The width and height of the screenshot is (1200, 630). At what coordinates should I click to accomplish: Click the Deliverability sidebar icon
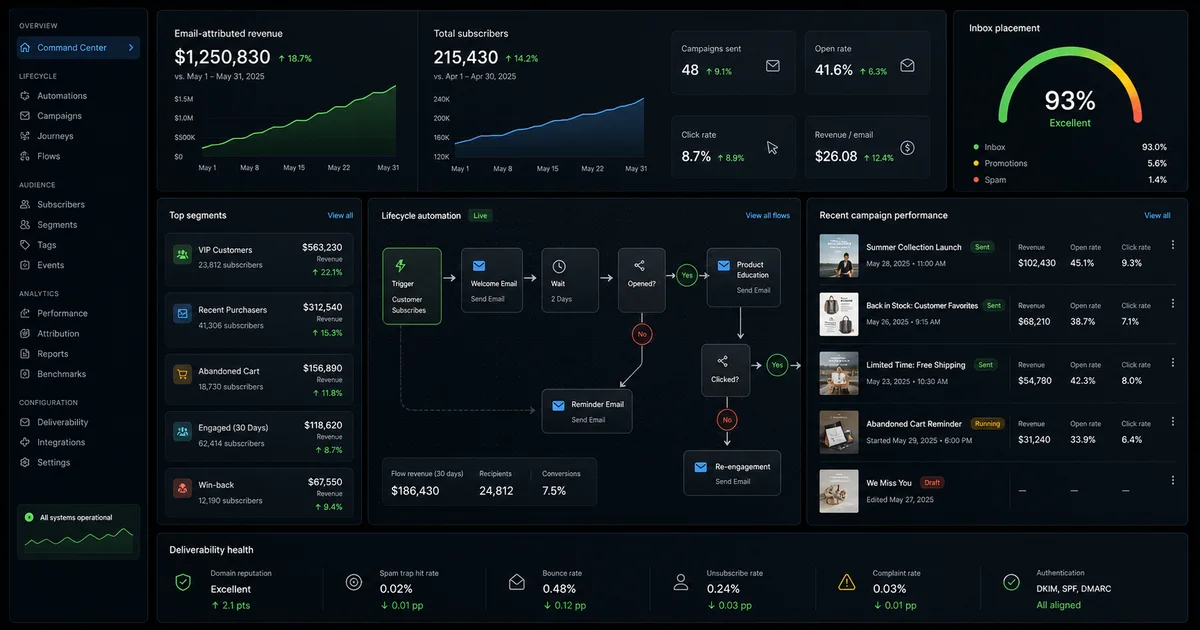pos(25,422)
